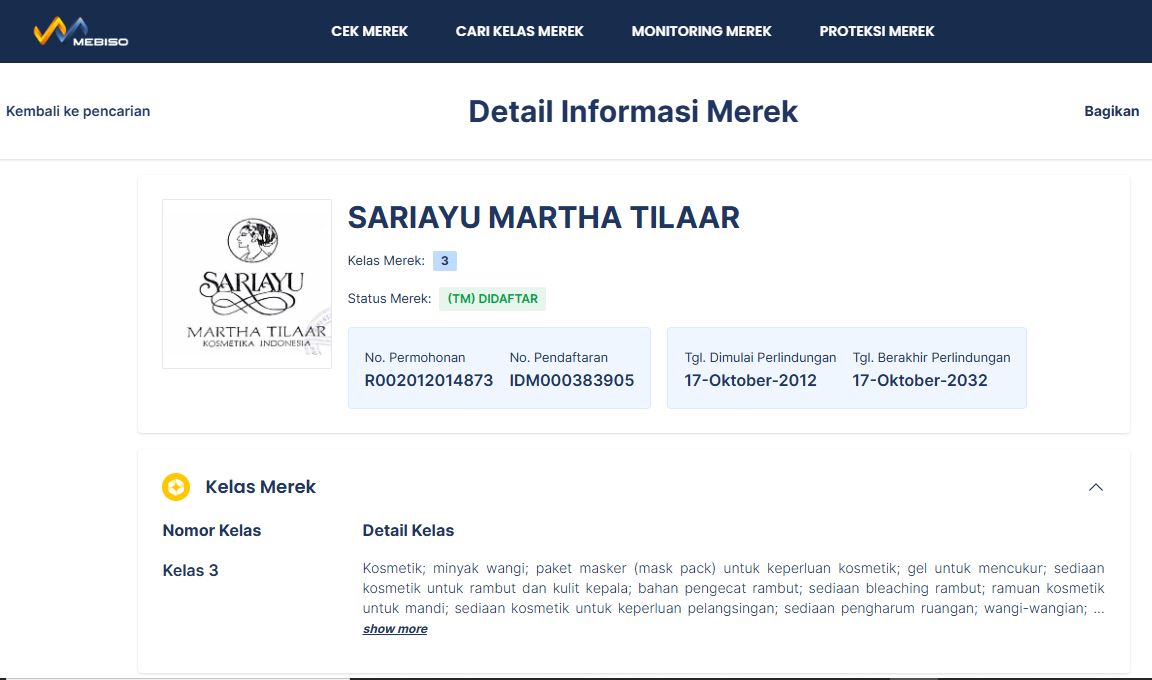
Task: Click the Tgl. Berakhir Perlindungan label
Action: (931, 358)
